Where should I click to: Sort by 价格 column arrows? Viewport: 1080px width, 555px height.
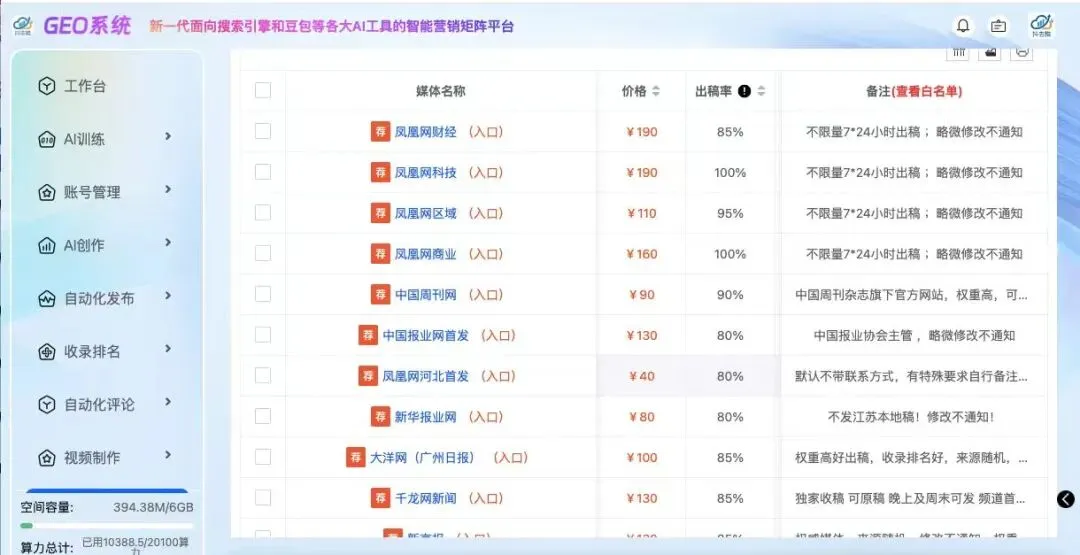coord(656,91)
